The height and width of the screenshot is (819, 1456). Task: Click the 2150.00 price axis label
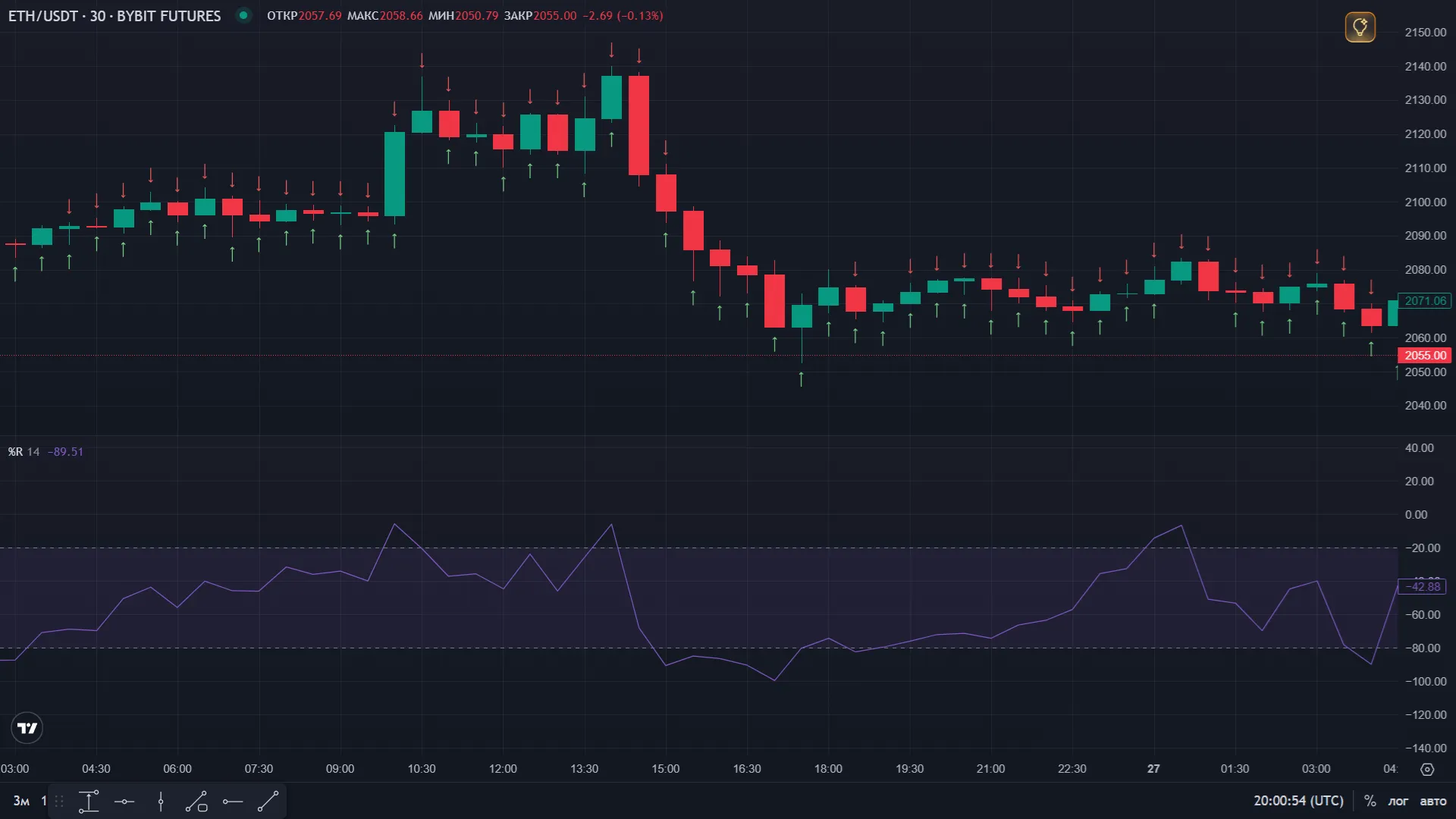point(1425,33)
